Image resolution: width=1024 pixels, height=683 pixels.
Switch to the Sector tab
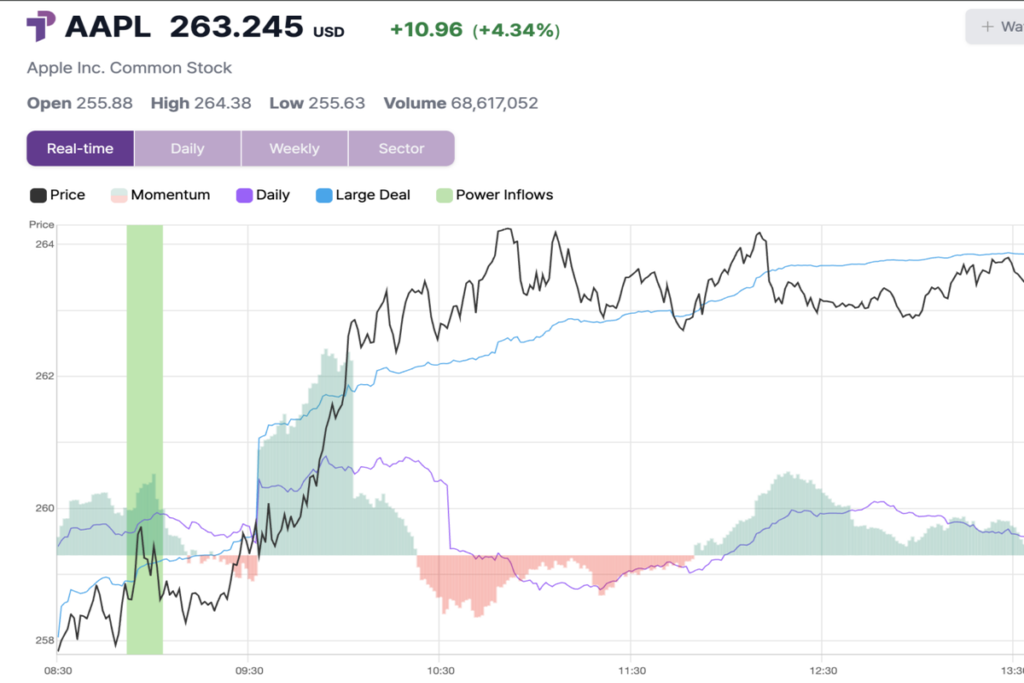pyautogui.click(x=401, y=148)
